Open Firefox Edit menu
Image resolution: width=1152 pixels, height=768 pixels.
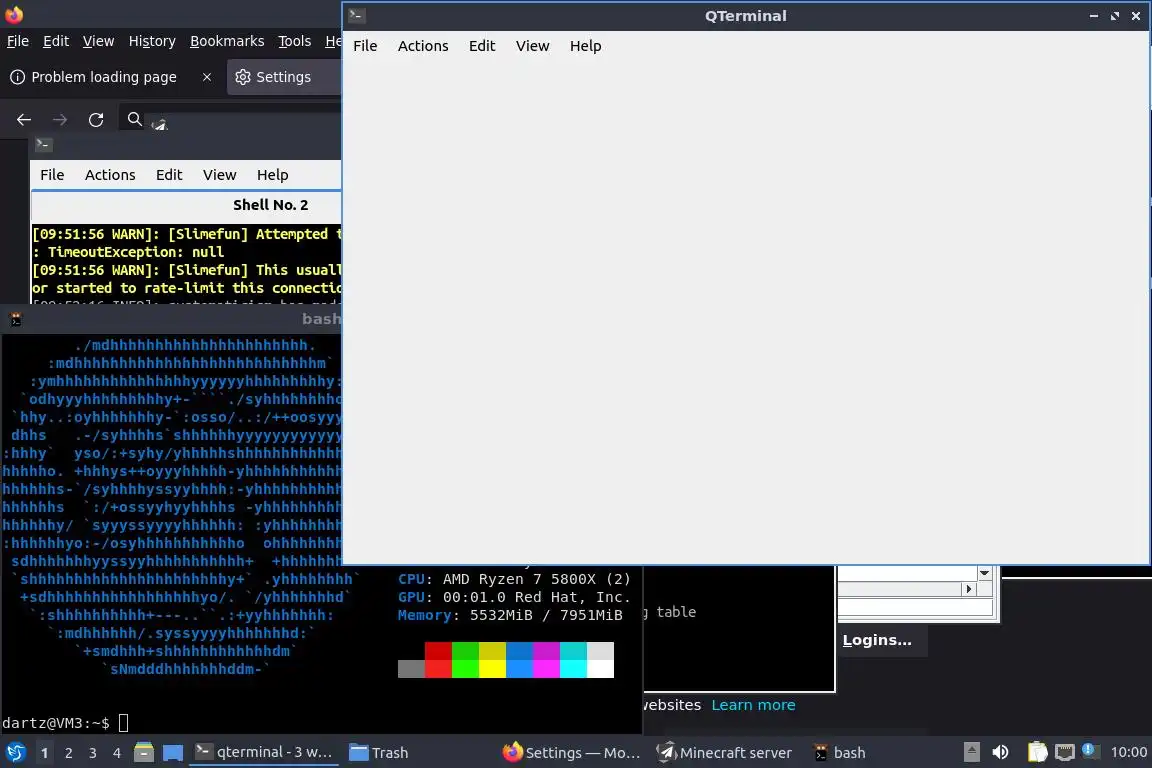(56, 41)
